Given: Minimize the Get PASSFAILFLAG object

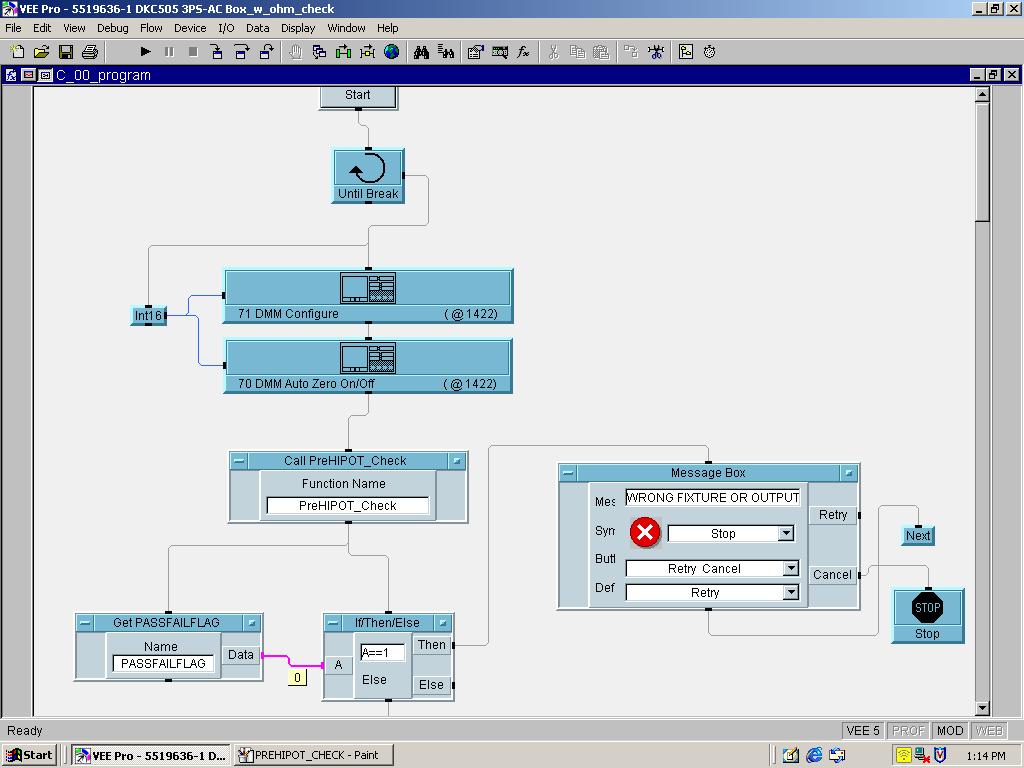Looking at the screenshot, I should point(85,623).
